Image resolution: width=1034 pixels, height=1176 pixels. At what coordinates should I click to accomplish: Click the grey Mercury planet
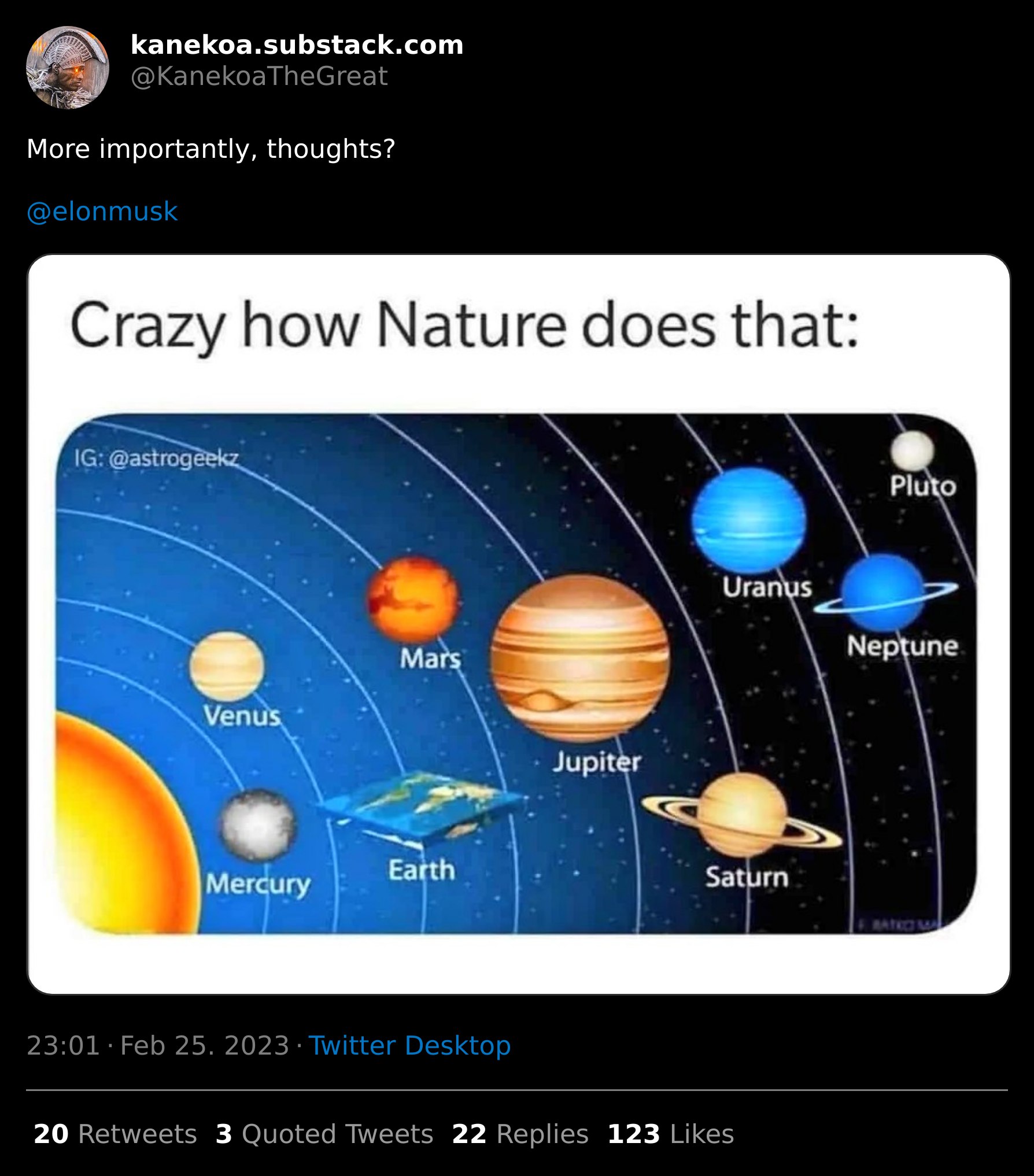click(x=258, y=826)
